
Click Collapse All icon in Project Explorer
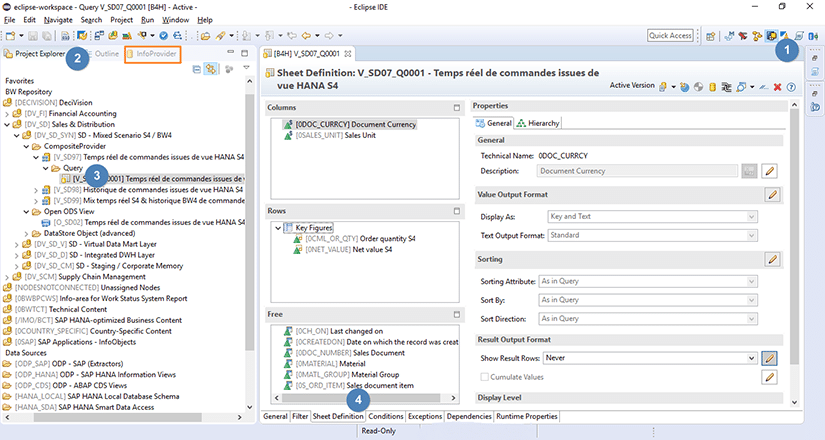pyautogui.click(x=195, y=68)
